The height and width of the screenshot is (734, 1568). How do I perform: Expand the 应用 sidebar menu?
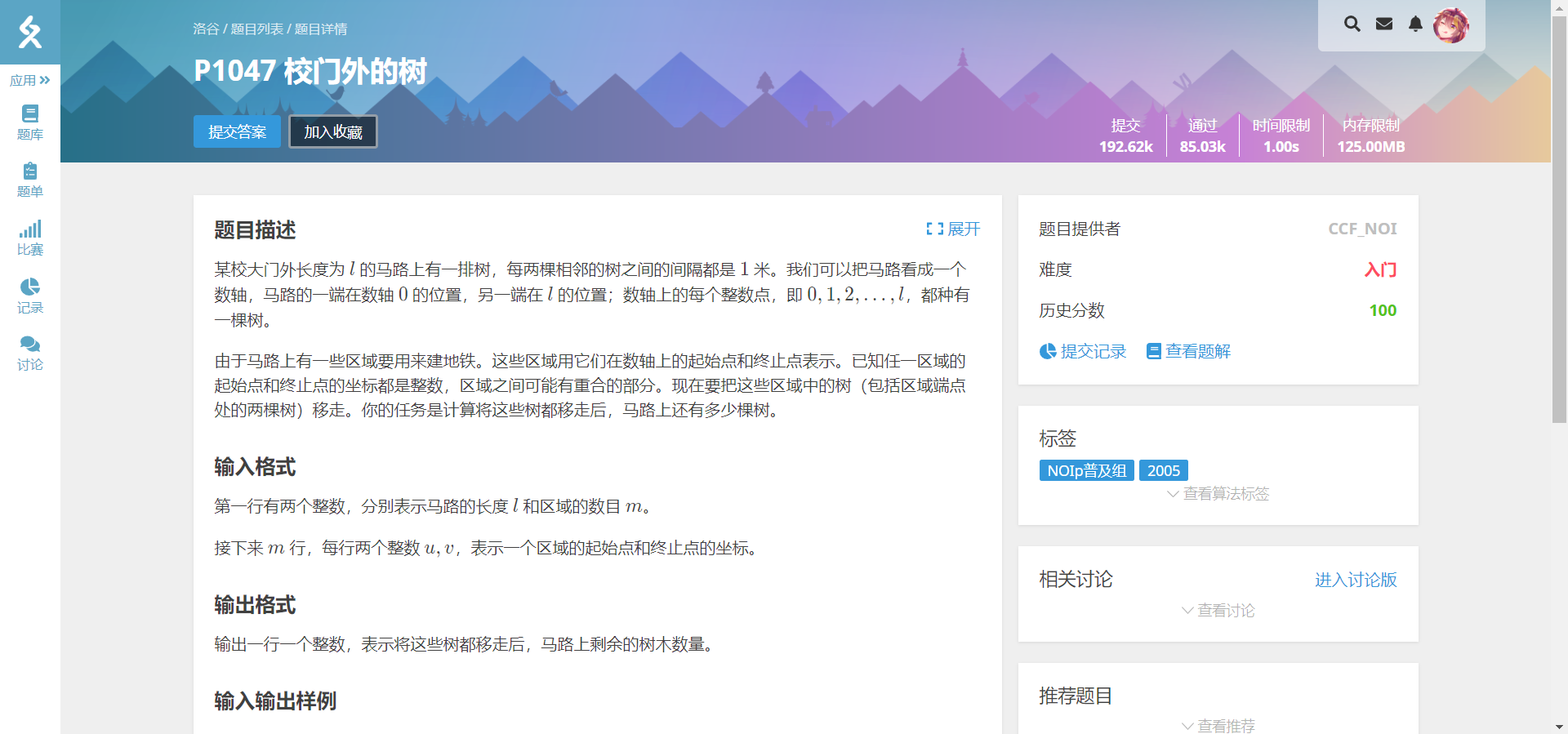30,80
